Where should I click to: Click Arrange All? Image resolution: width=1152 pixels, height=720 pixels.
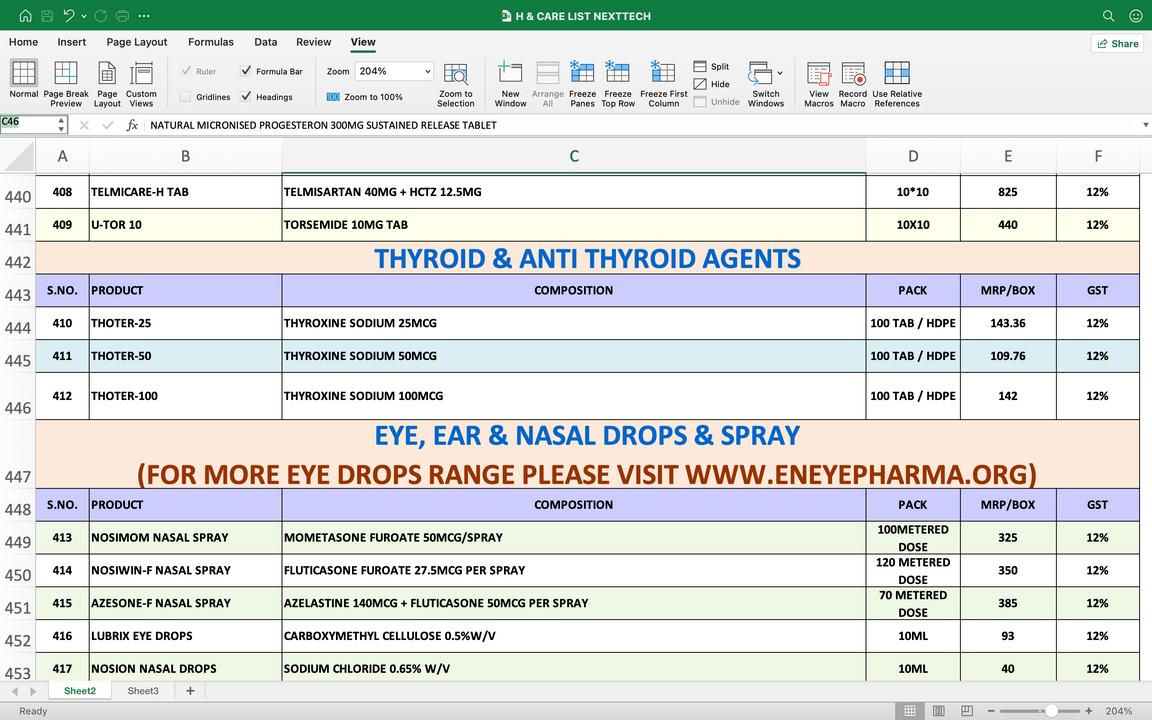(547, 84)
